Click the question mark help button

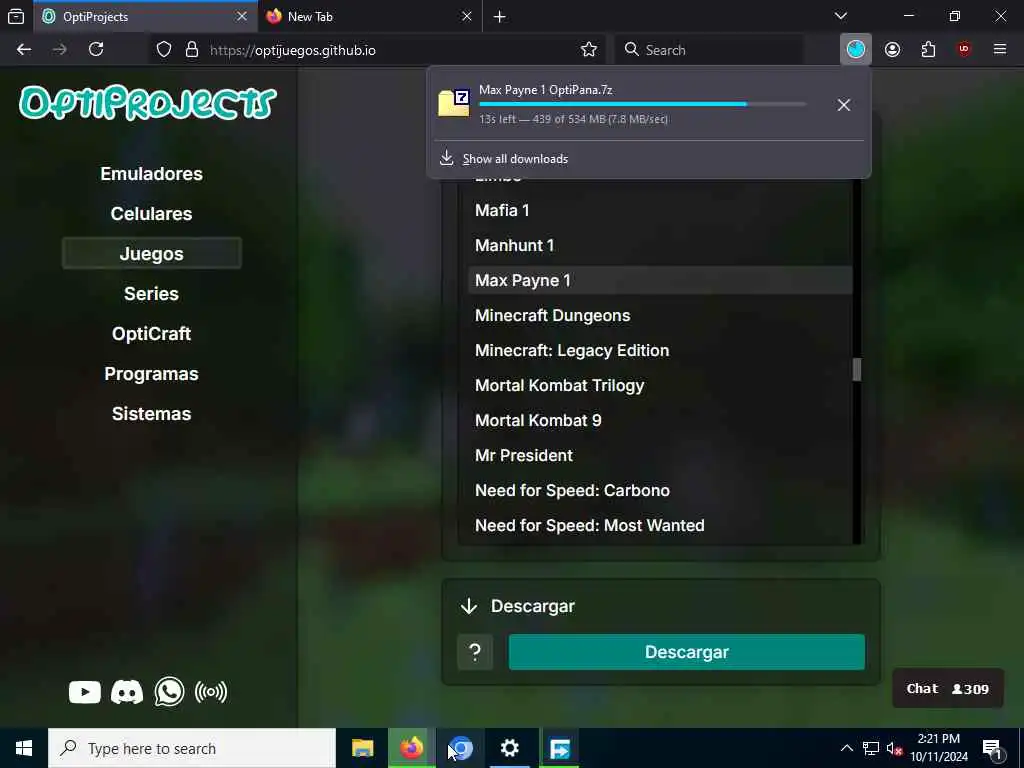pyautogui.click(x=475, y=652)
